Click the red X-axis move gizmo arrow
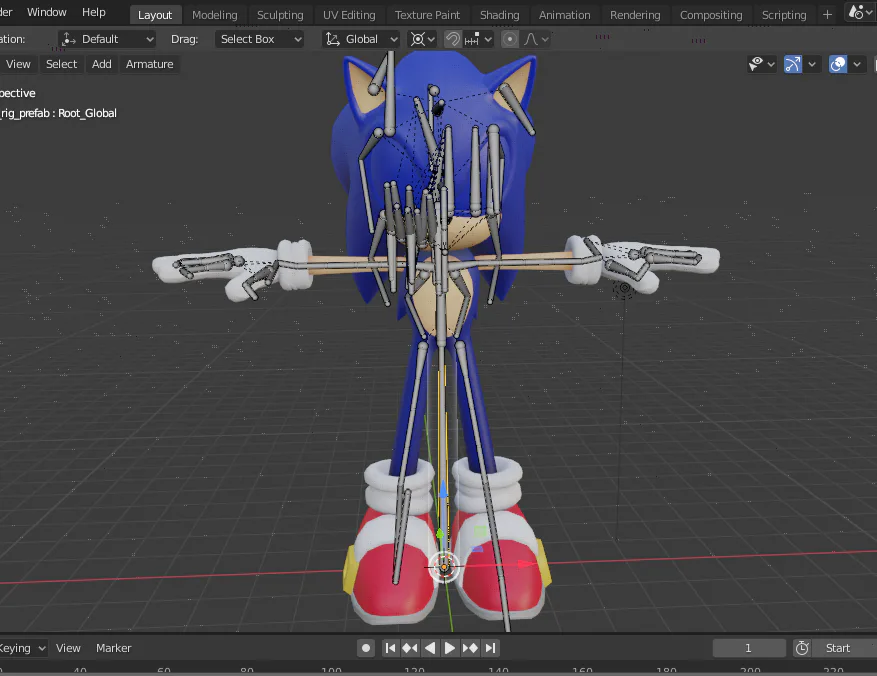 (x=525, y=564)
